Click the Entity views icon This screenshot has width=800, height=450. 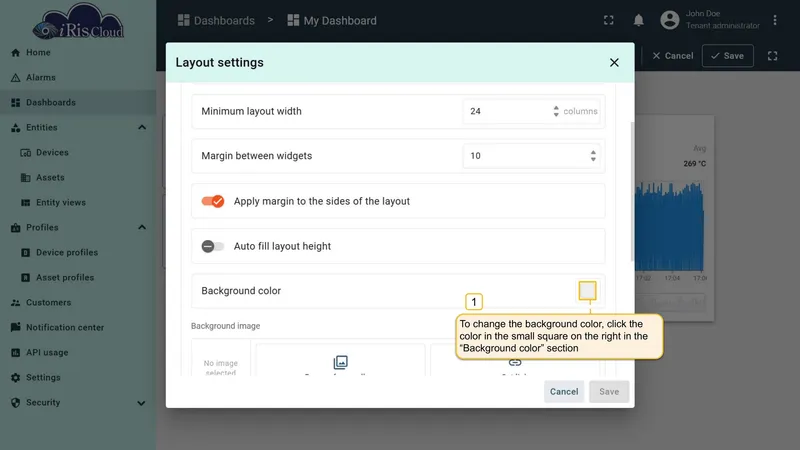[x=26, y=203]
